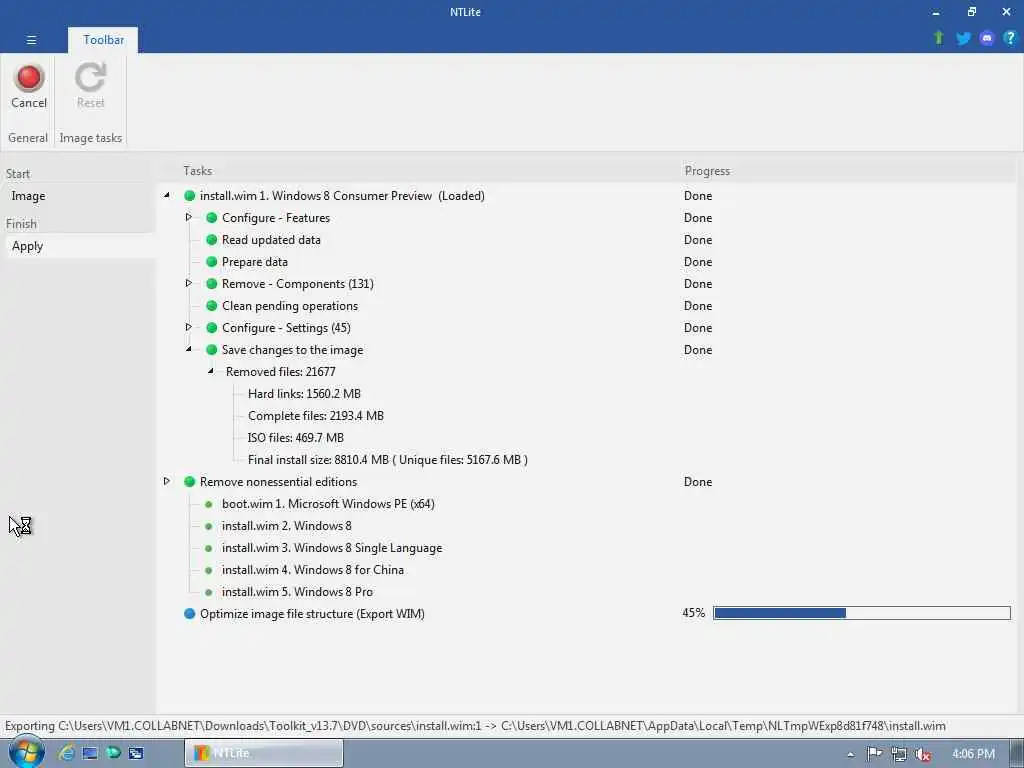This screenshot has width=1024, height=768.
Task: Click the green dot beside install.wim 2. Windows 8
Action: coord(208,526)
